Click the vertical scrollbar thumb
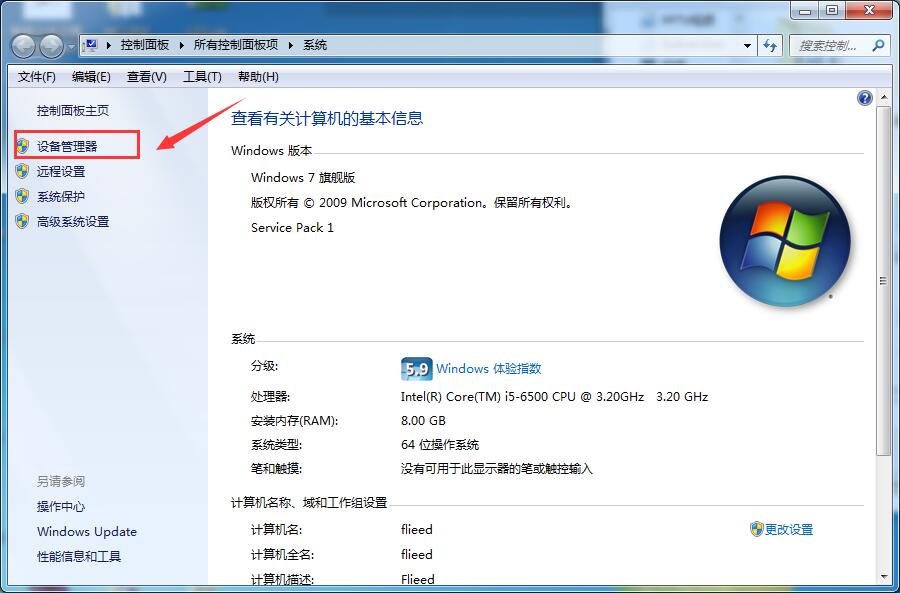The width and height of the screenshot is (900, 593). click(883, 281)
